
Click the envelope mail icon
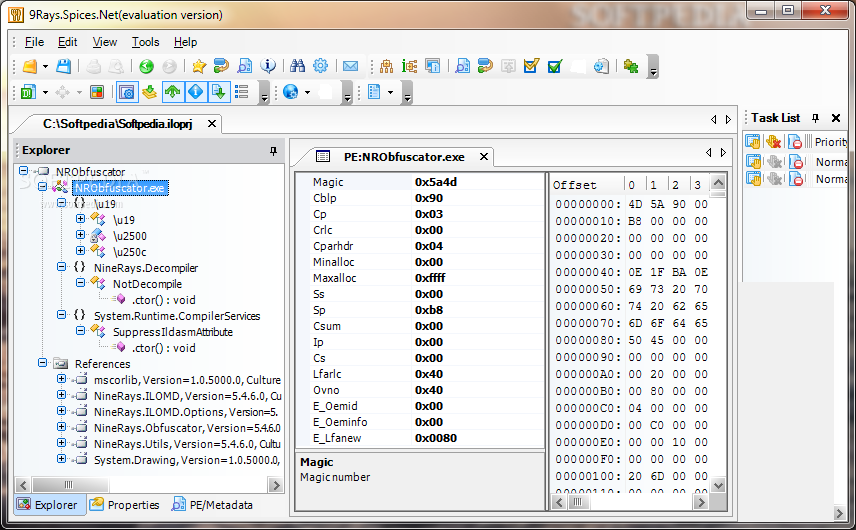click(350, 67)
